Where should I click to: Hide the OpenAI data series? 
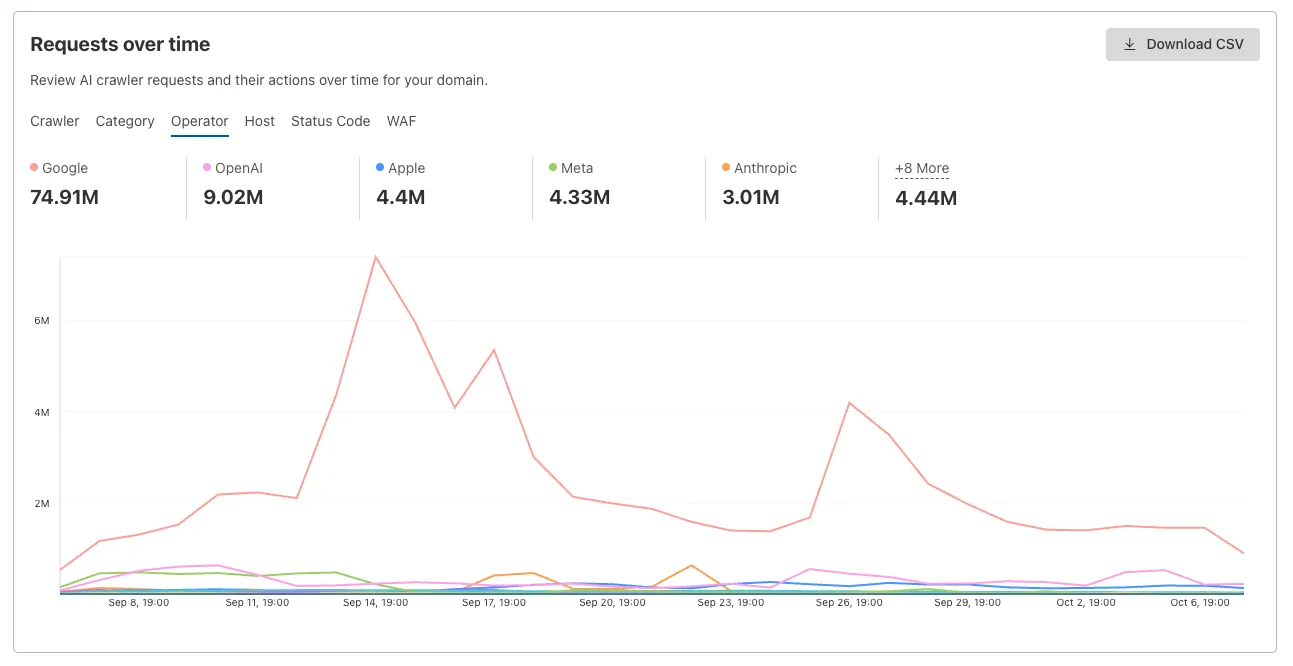(233, 168)
